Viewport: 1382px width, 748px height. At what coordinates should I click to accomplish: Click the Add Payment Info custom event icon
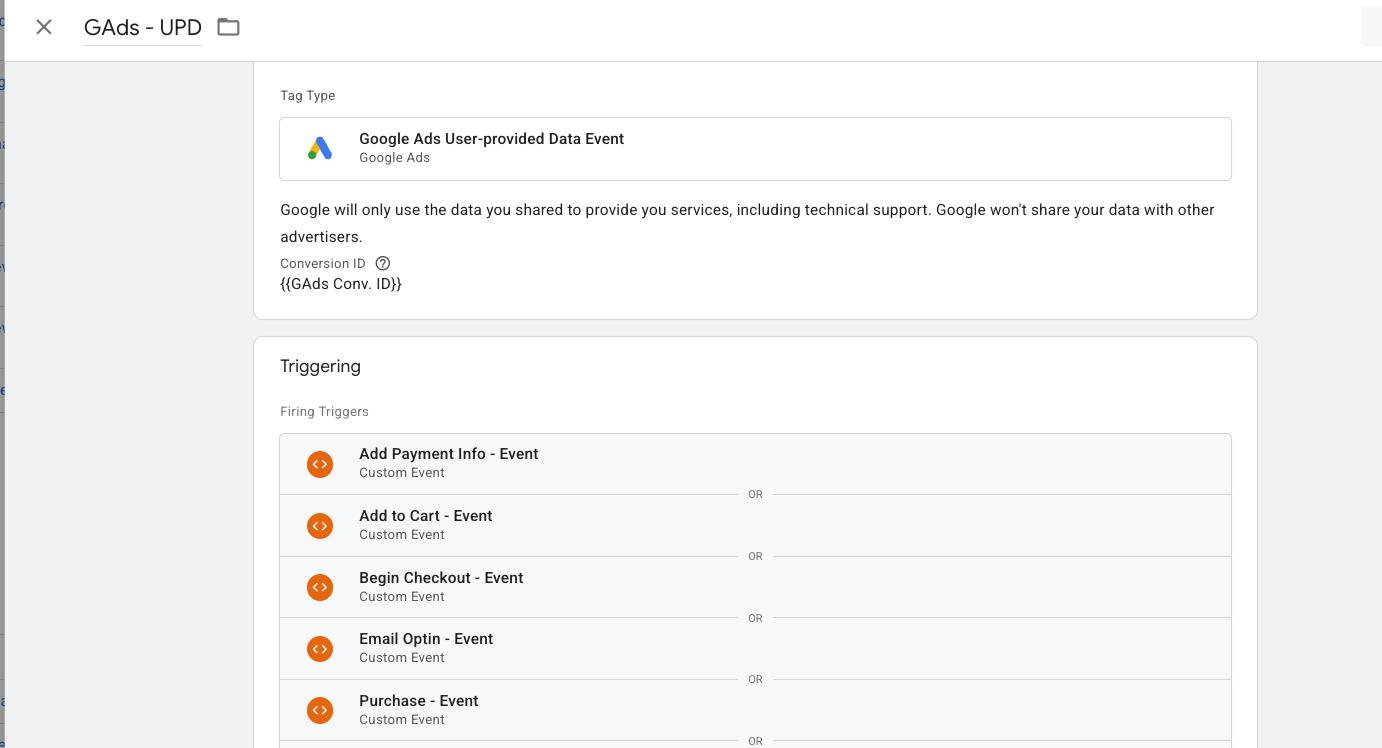pyautogui.click(x=320, y=463)
